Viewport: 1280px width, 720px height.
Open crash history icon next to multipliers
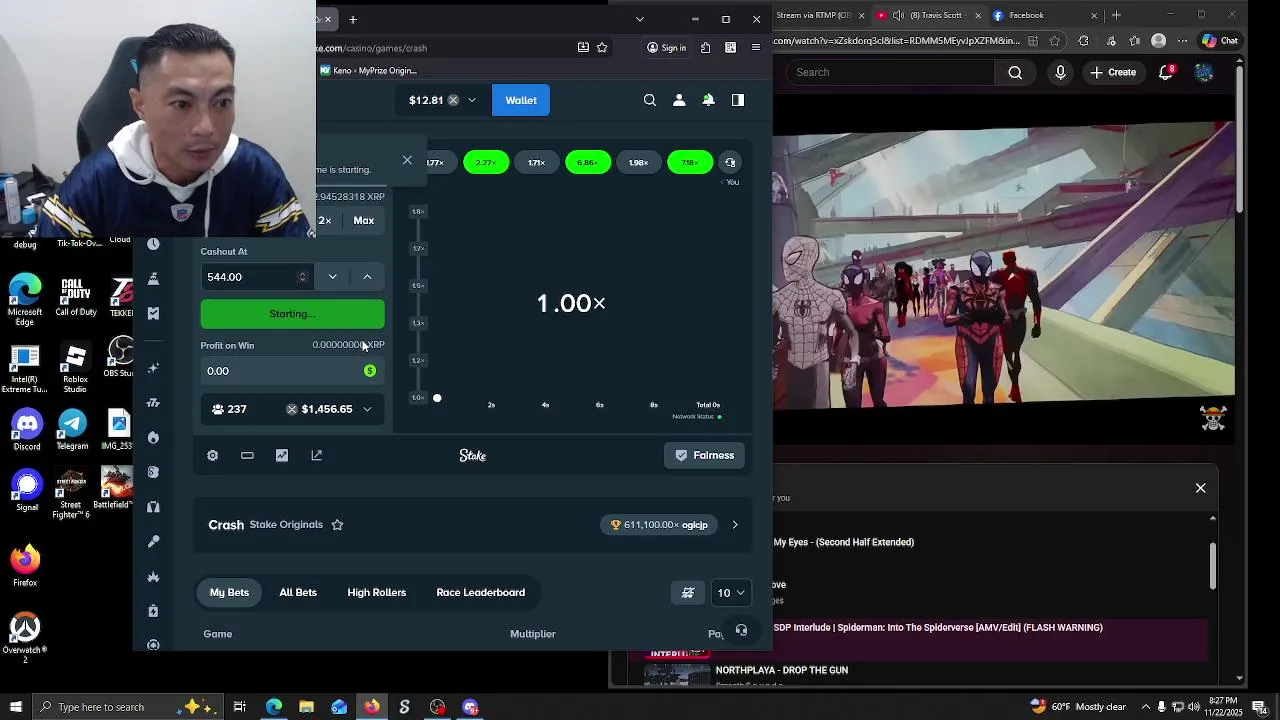[x=730, y=162]
